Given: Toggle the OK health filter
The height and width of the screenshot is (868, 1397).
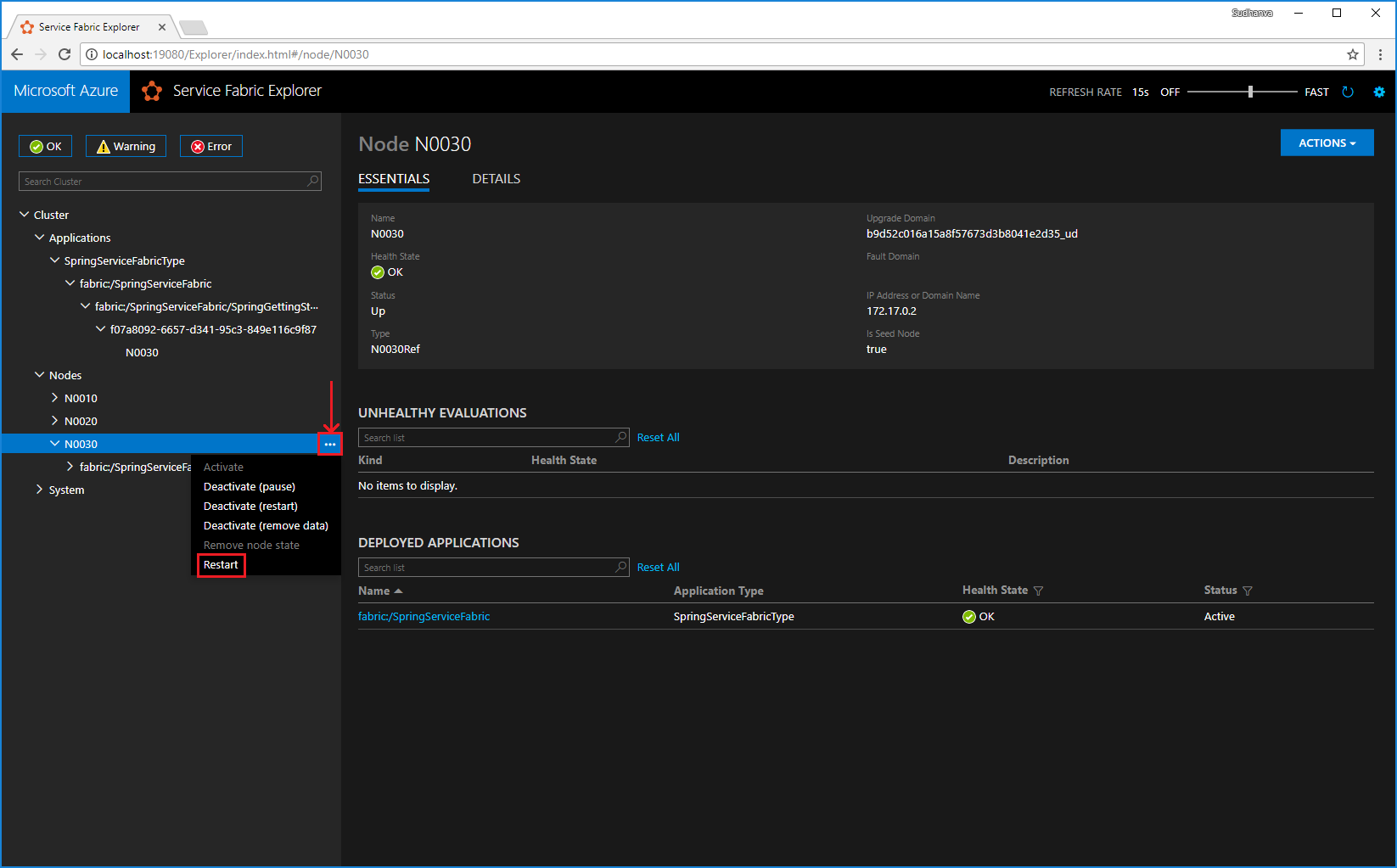Looking at the screenshot, I should point(46,146).
